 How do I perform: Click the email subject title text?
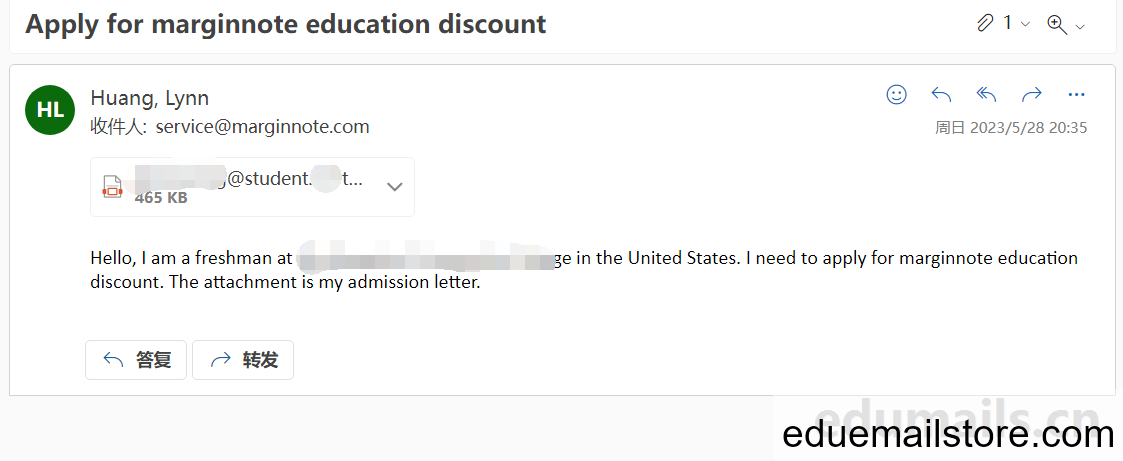286,24
